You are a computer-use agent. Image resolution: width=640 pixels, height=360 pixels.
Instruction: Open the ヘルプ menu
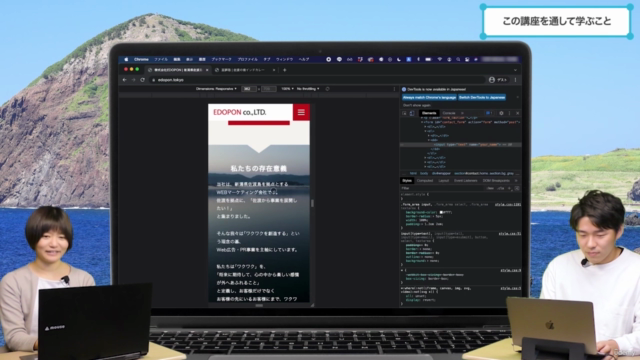[x=304, y=59]
